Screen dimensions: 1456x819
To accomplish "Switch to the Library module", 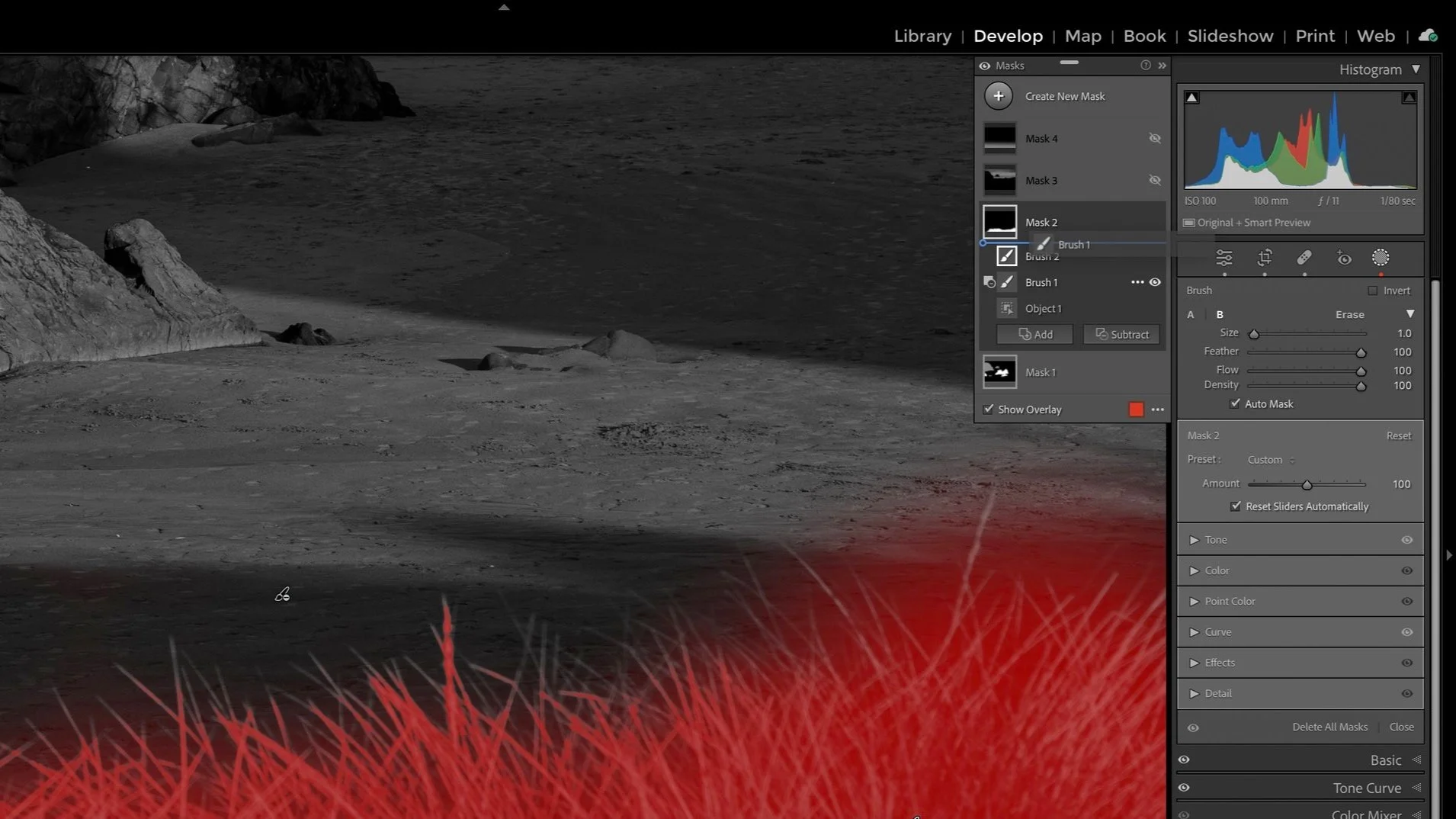I will (x=922, y=36).
